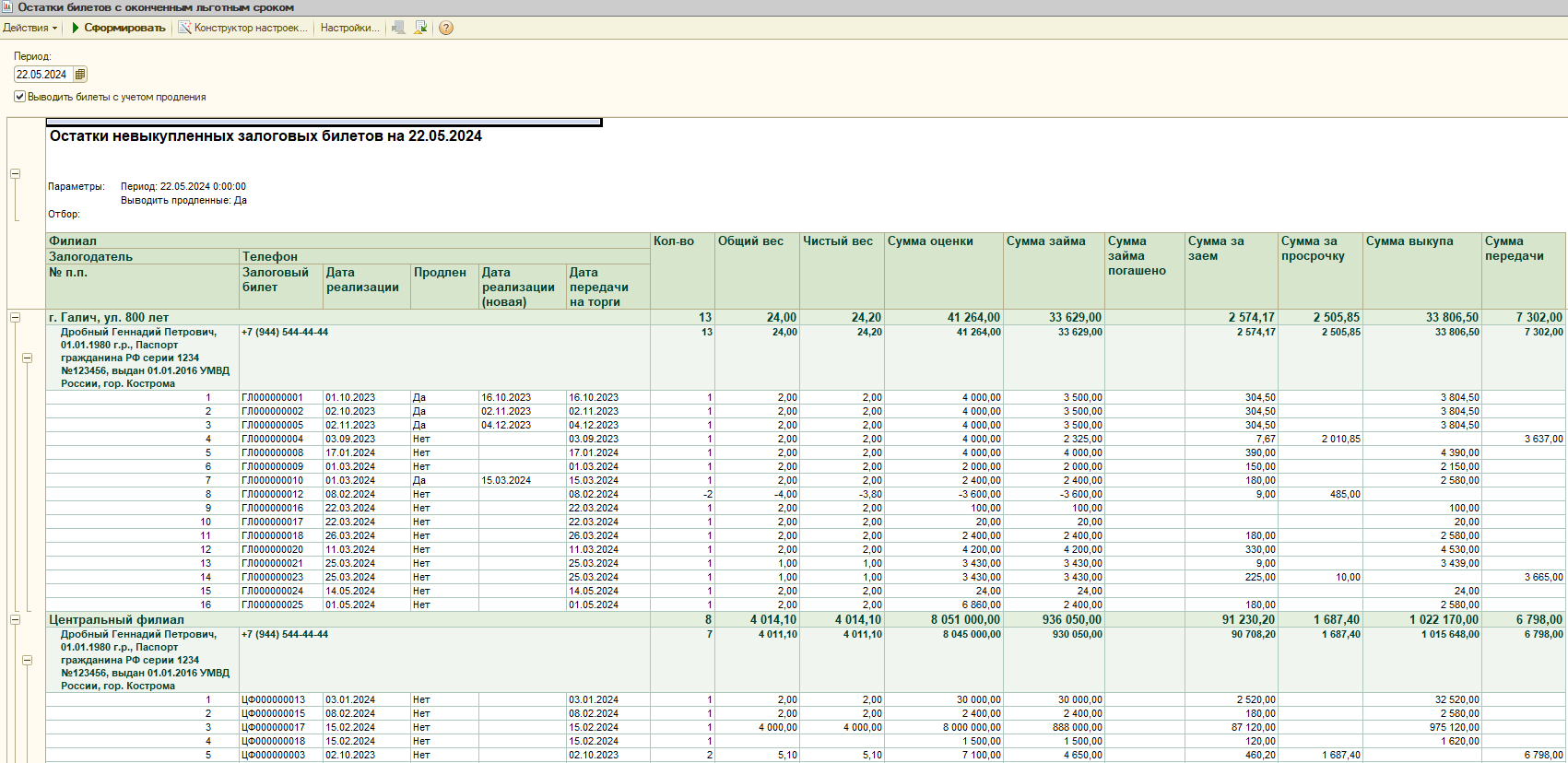Viewport: 1568px width, 763px height.
Task: Click ticket ГЛ000000012 cell
Action: pos(281,494)
